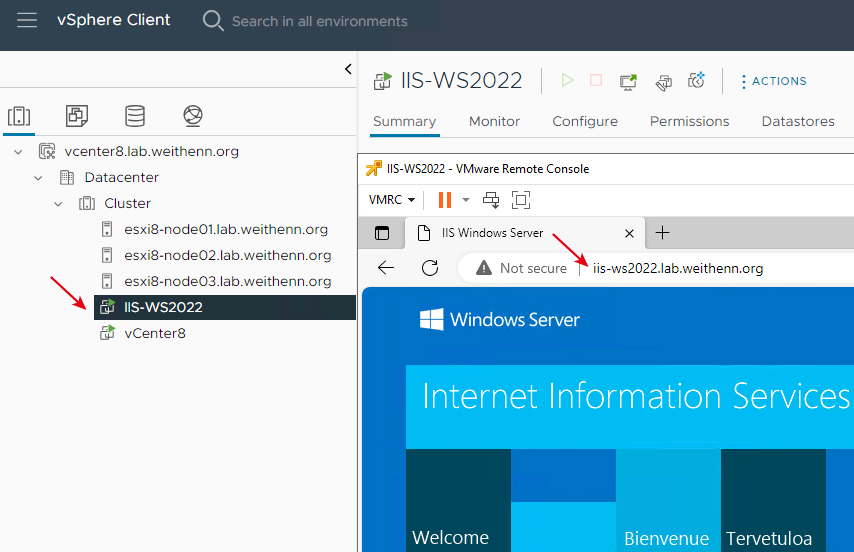Click the esxi8-node03 host icon
This screenshot has height=552, width=854.
107,281
